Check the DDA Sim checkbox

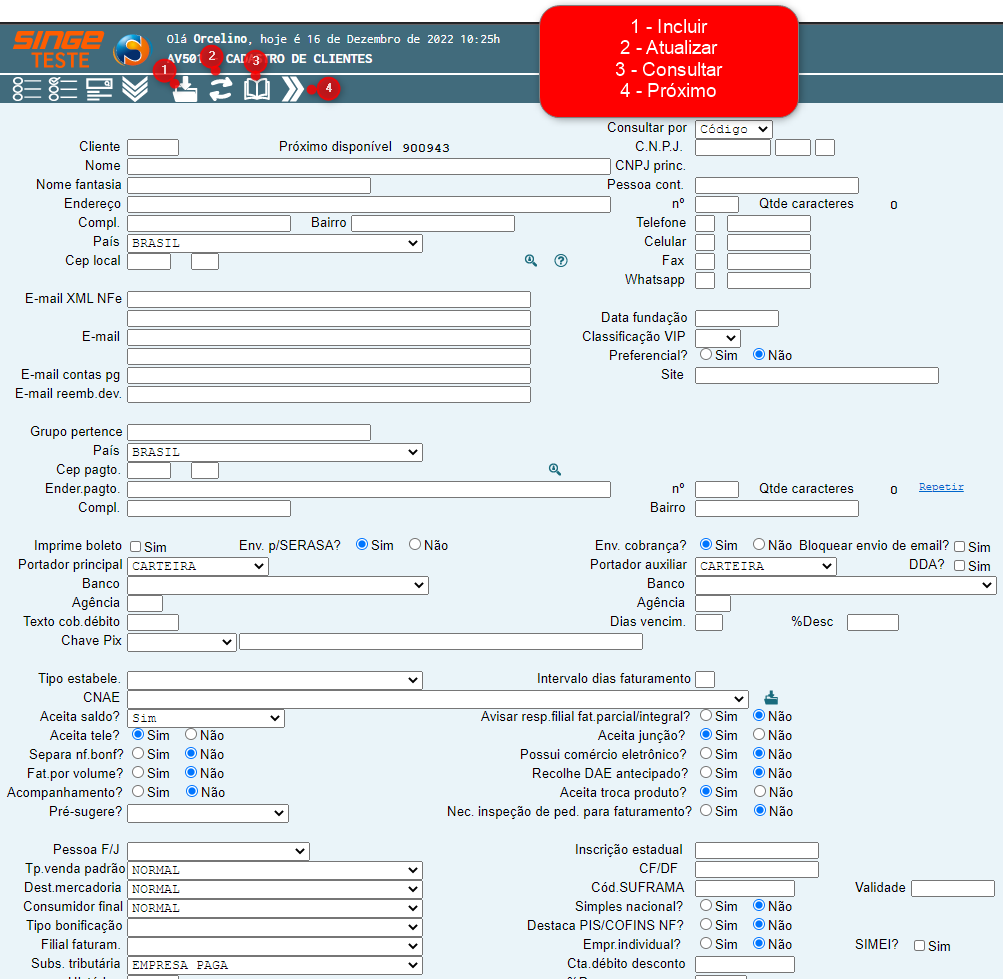tap(960, 566)
